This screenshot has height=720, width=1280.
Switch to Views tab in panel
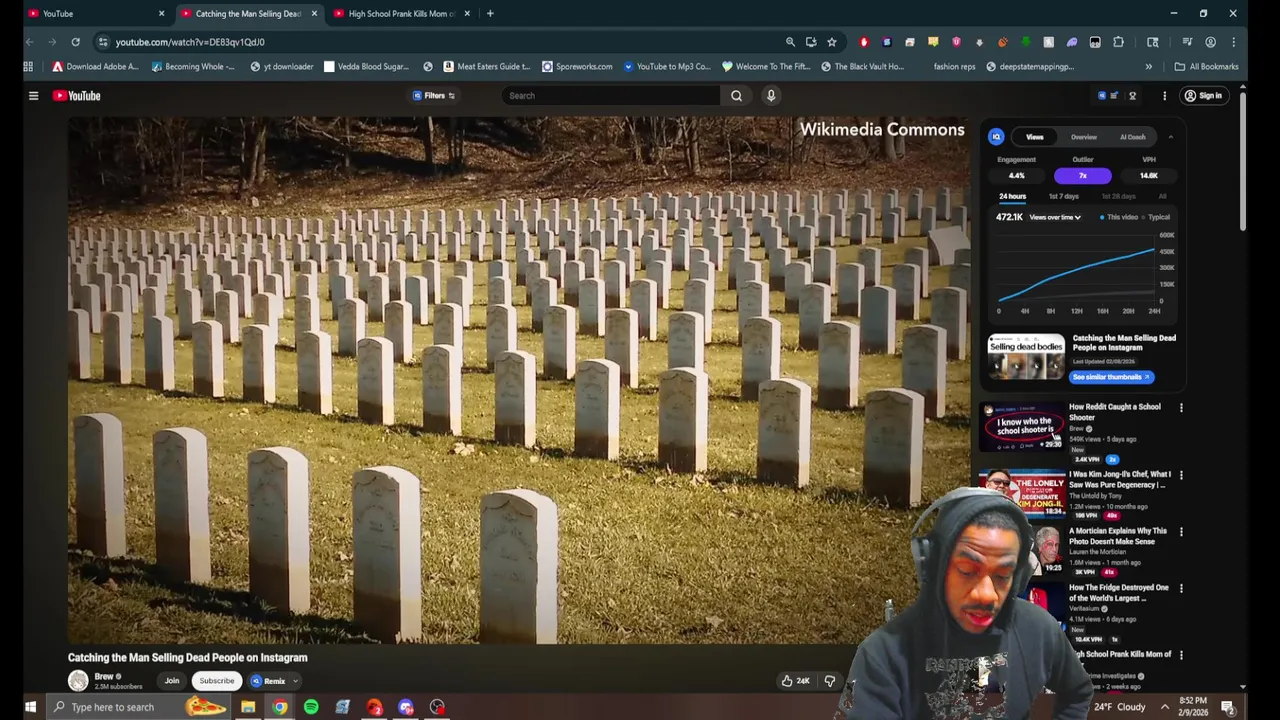pos(1035,137)
